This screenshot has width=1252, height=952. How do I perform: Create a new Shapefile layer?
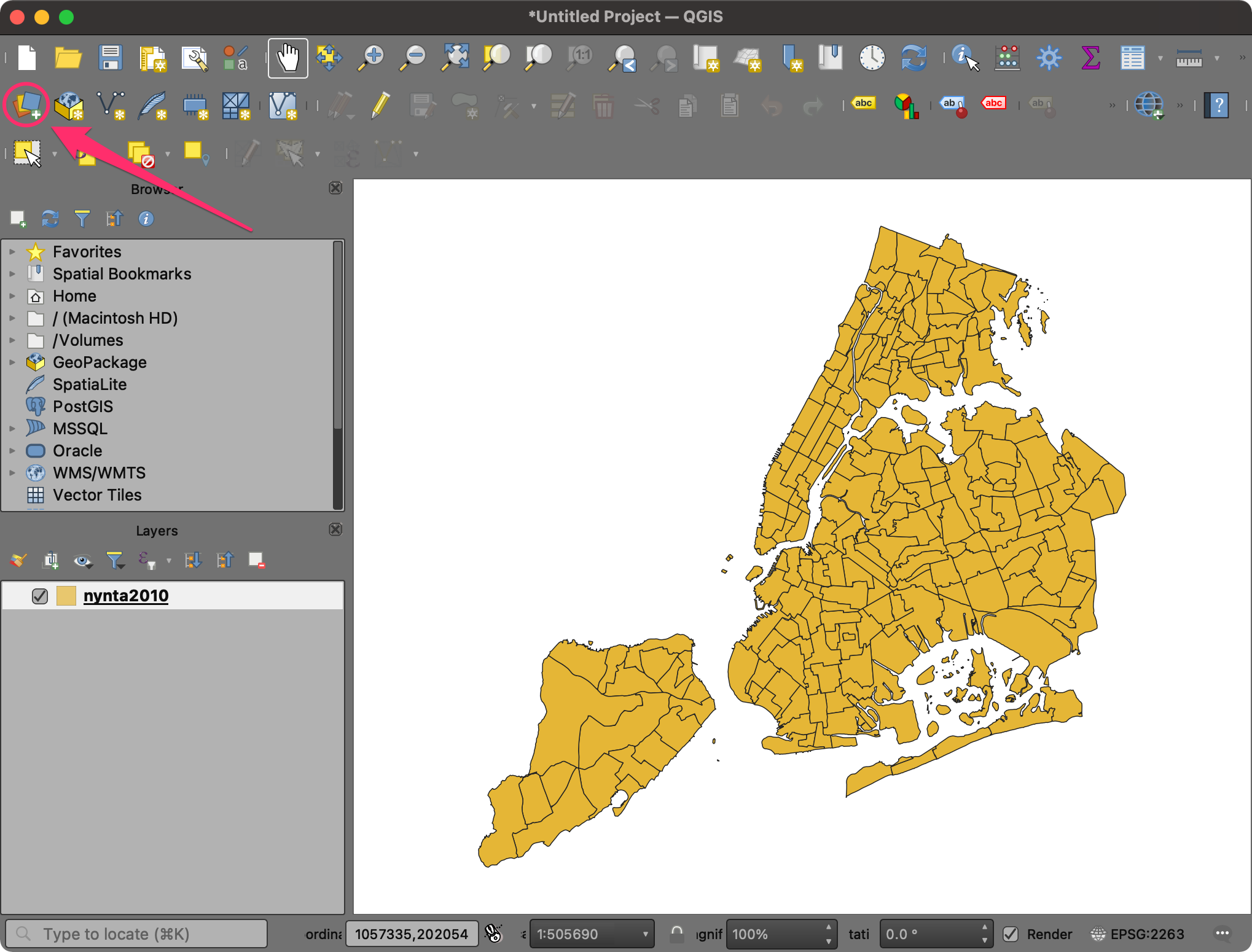pyautogui.click(x=111, y=105)
